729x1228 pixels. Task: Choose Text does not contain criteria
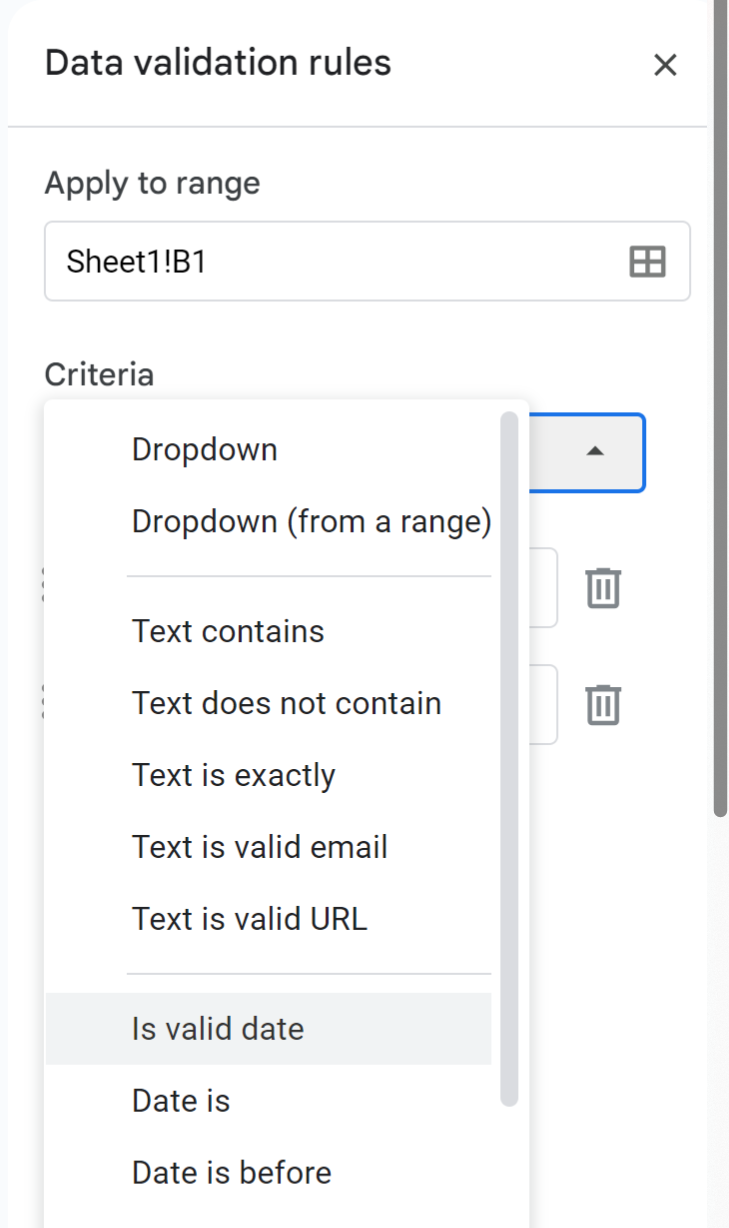click(286, 703)
